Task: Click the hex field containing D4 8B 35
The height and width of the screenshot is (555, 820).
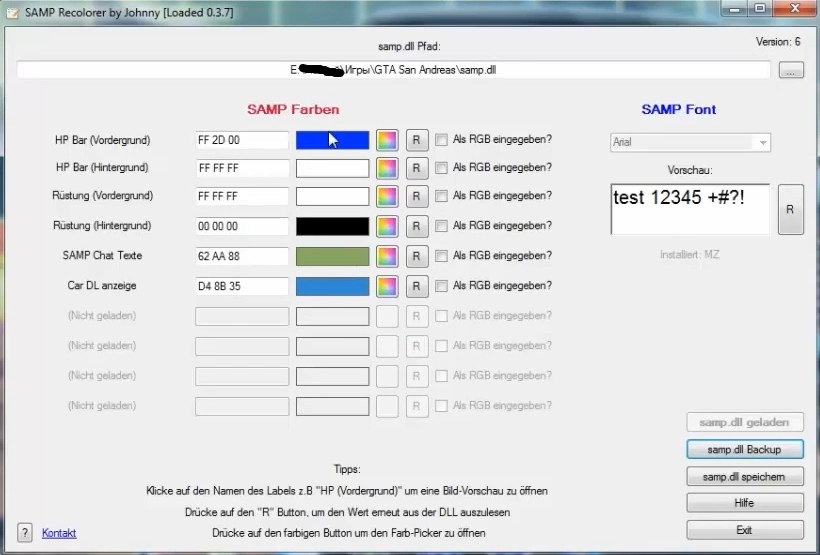Action: pos(242,286)
